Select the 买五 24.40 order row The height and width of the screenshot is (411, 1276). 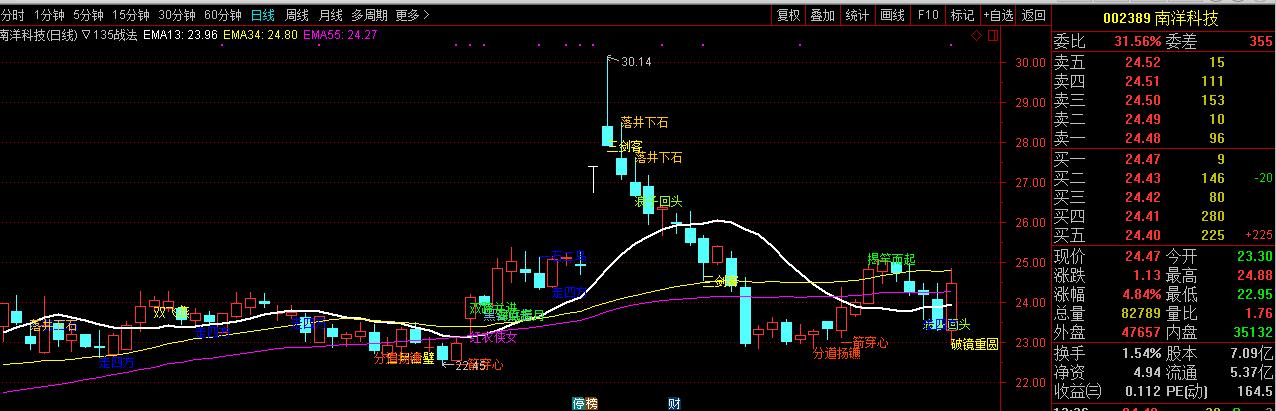tap(1164, 235)
